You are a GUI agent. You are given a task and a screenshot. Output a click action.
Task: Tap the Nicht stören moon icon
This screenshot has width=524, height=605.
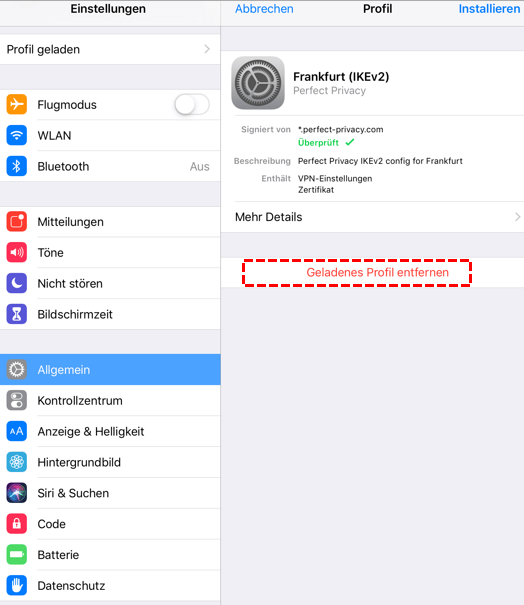17,283
